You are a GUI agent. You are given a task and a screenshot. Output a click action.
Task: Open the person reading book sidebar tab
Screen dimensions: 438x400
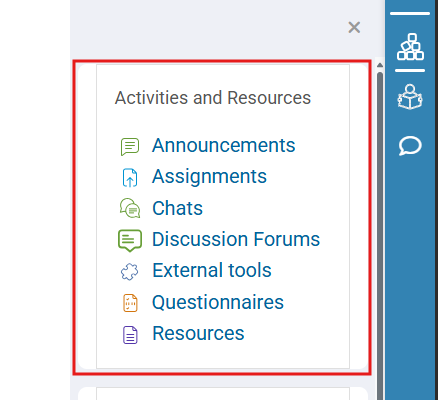(410, 97)
